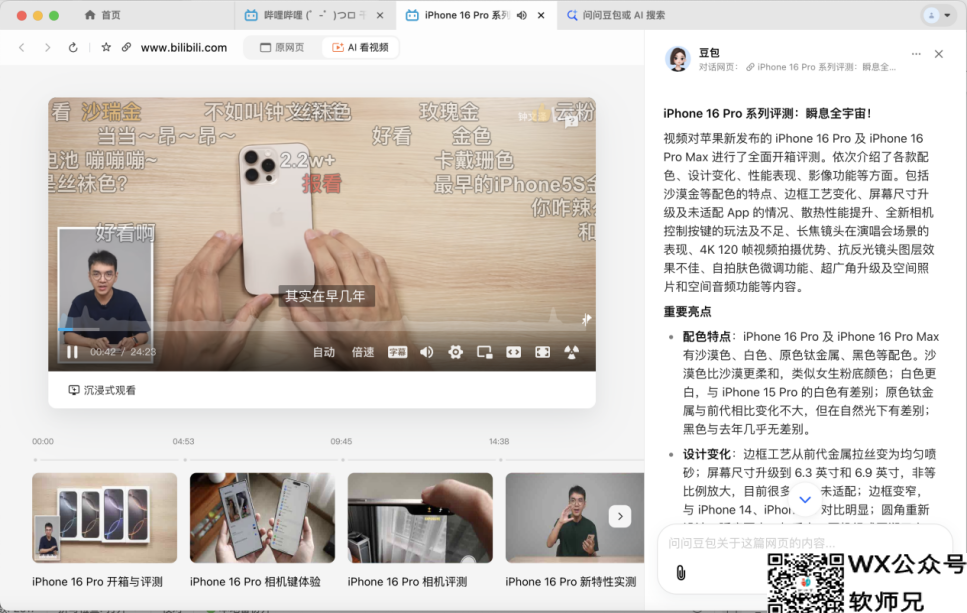Open the more options ellipsis in 豆包 panel
This screenshot has width=967, height=613.
coord(916,54)
